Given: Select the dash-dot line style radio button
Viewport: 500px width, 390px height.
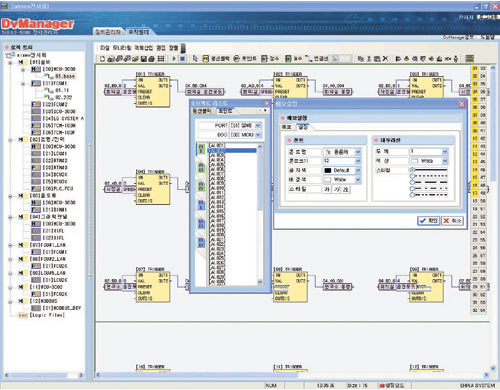Looking at the screenshot, I should click(x=413, y=189).
